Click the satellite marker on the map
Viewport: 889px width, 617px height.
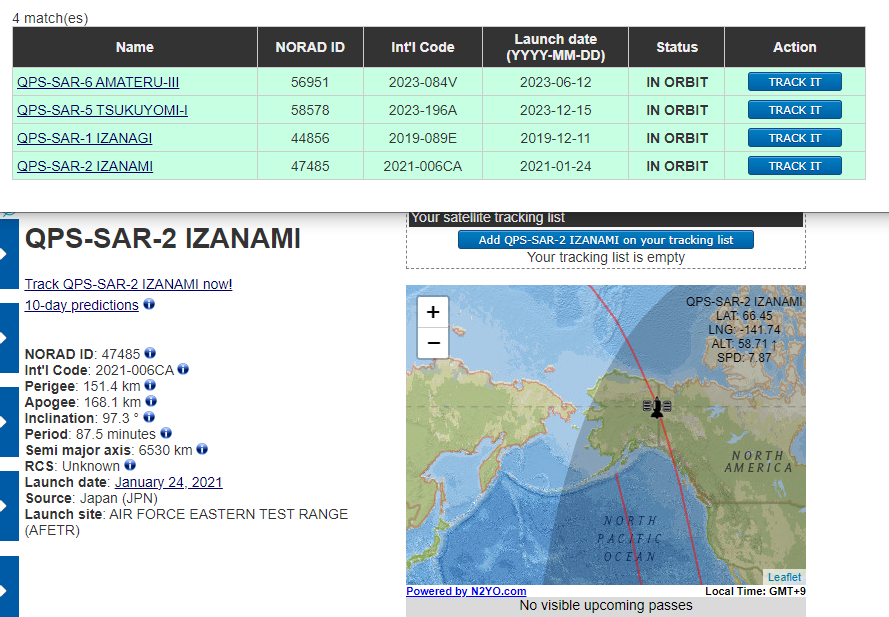click(x=656, y=407)
